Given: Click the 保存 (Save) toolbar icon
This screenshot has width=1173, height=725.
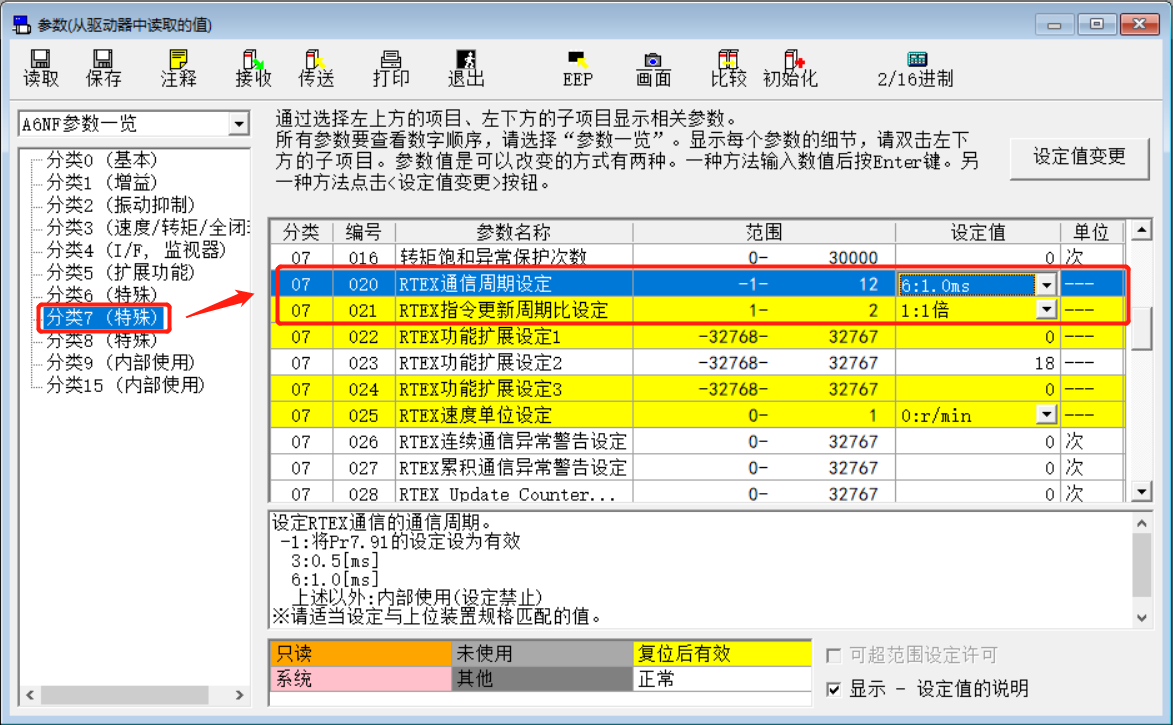Looking at the screenshot, I should pos(103,66).
